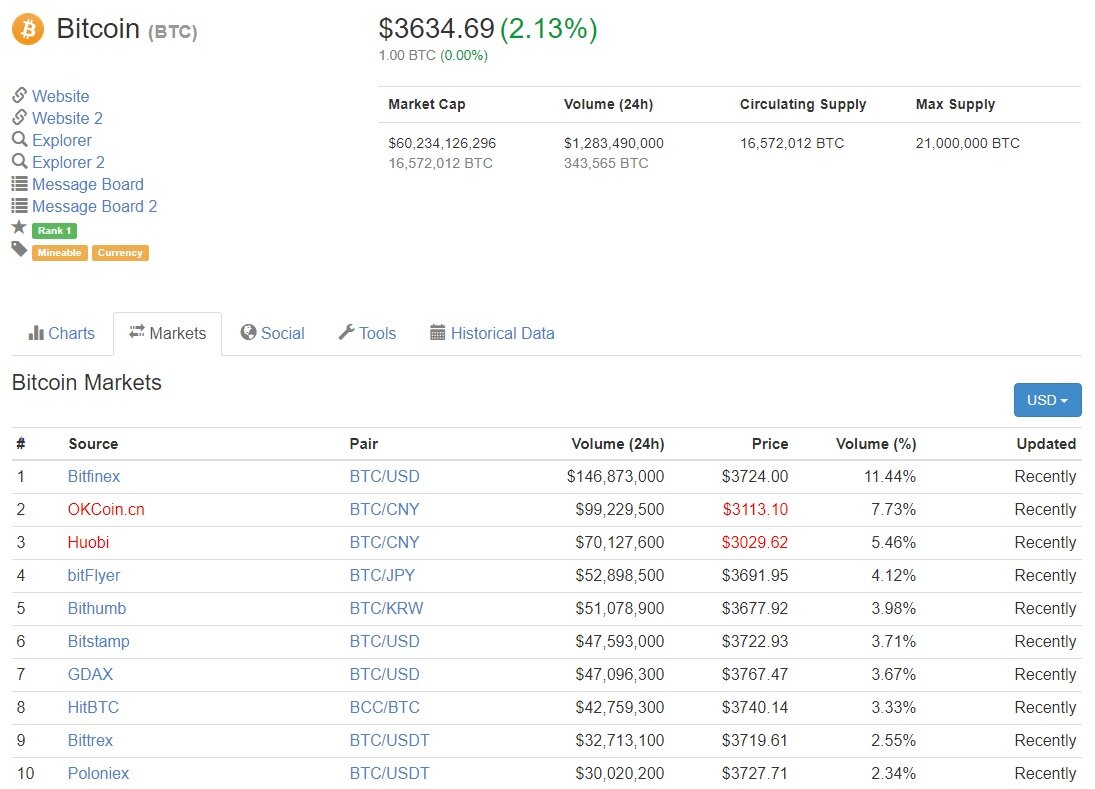Open the HitBTC exchange link
The height and width of the screenshot is (789, 1095).
coord(93,707)
